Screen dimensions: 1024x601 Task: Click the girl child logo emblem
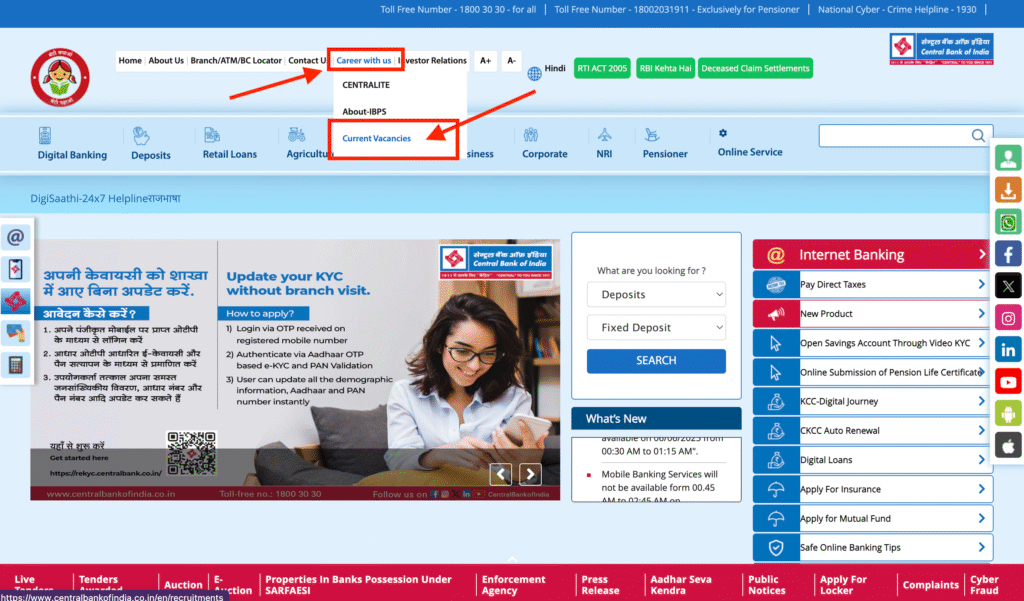tap(60, 77)
